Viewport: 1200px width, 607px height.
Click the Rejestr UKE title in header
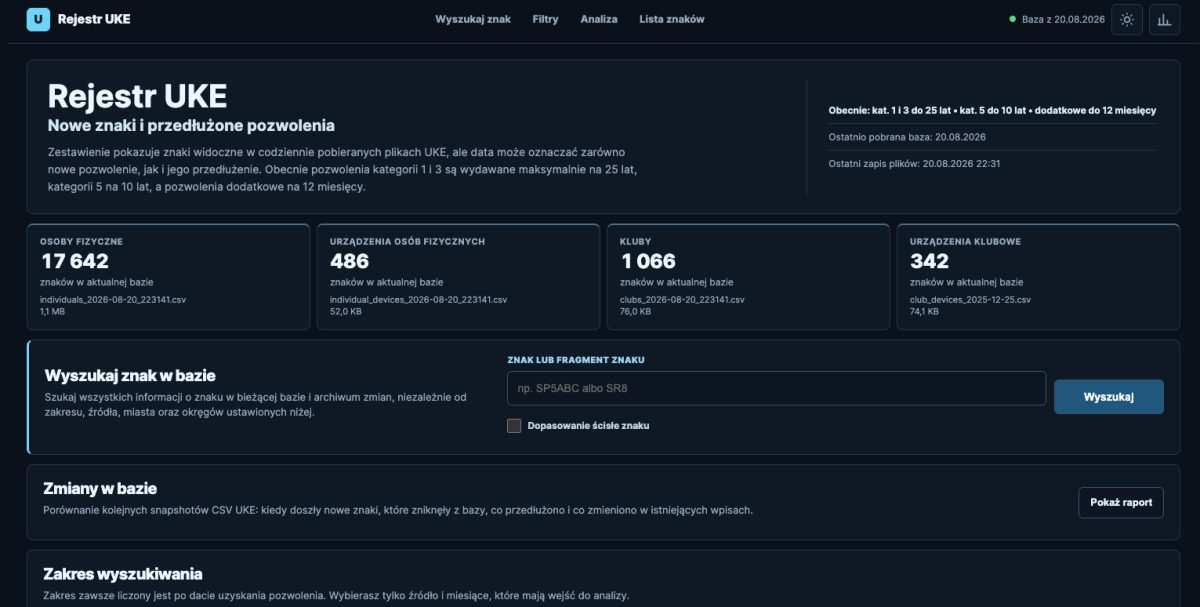point(94,19)
